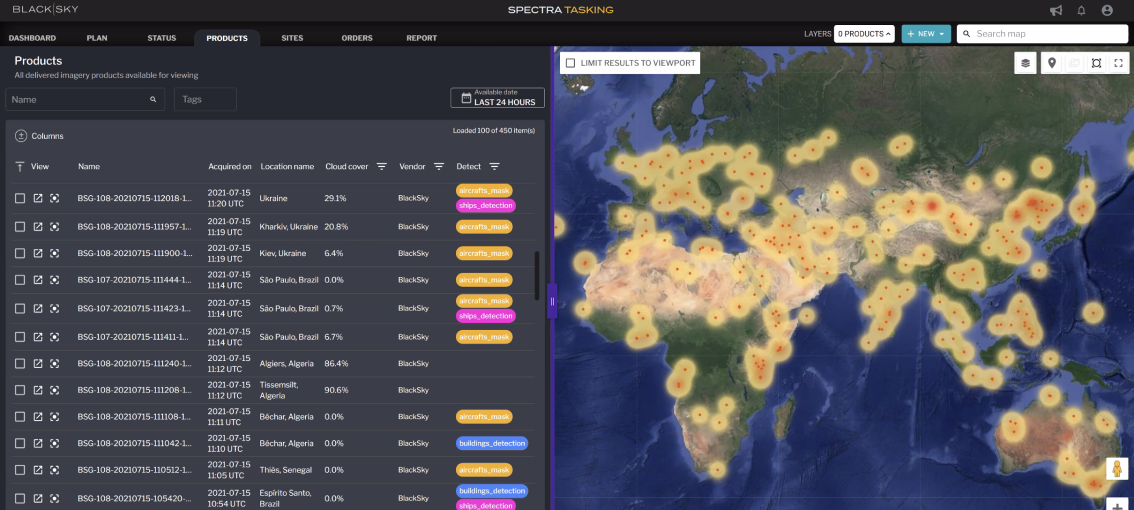Screen dimensions: 1134x510
Task: Zoom map to the Espírito Santo product
Action: point(54,498)
